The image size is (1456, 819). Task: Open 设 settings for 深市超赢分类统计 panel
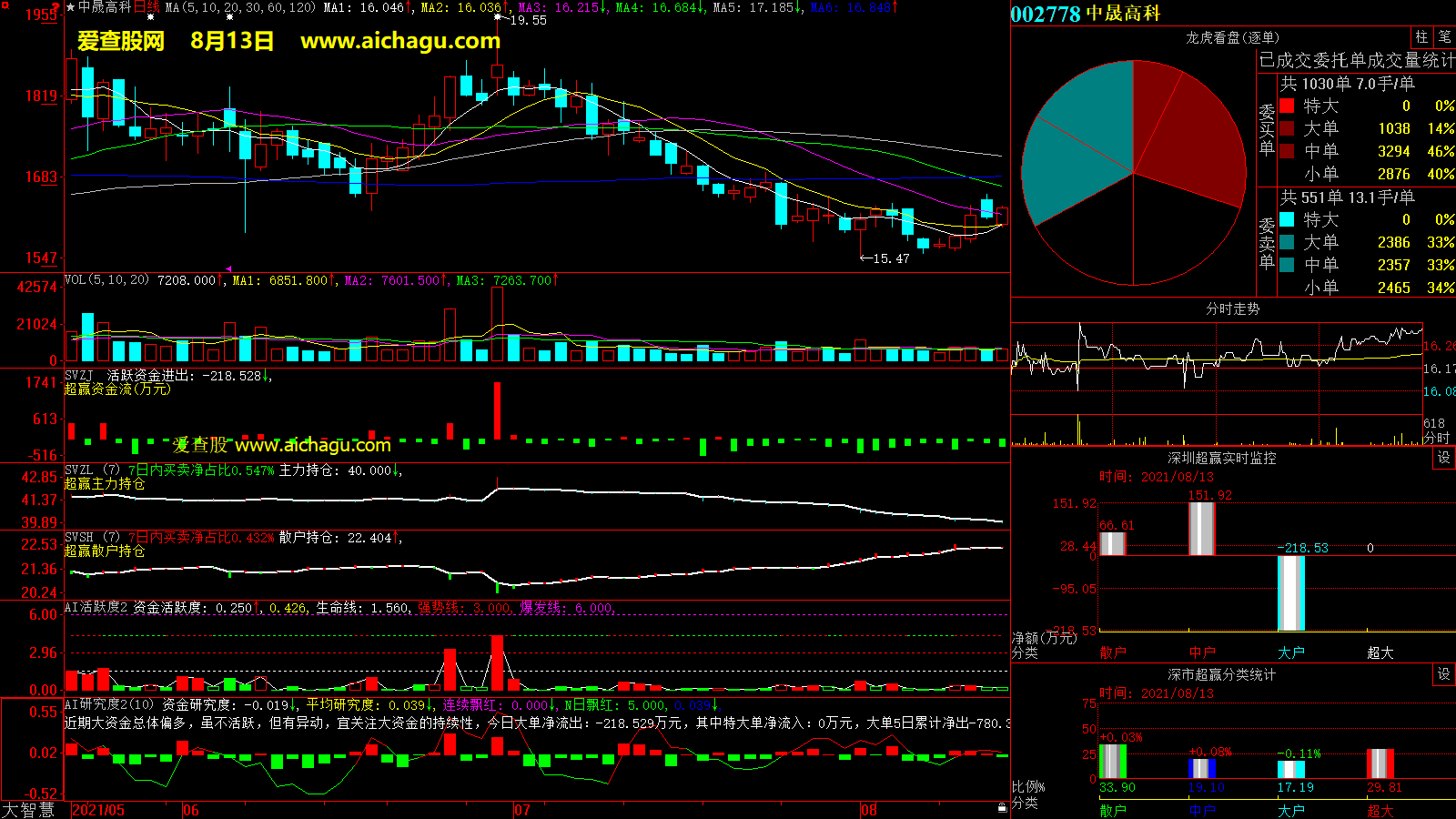click(x=1444, y=674)
